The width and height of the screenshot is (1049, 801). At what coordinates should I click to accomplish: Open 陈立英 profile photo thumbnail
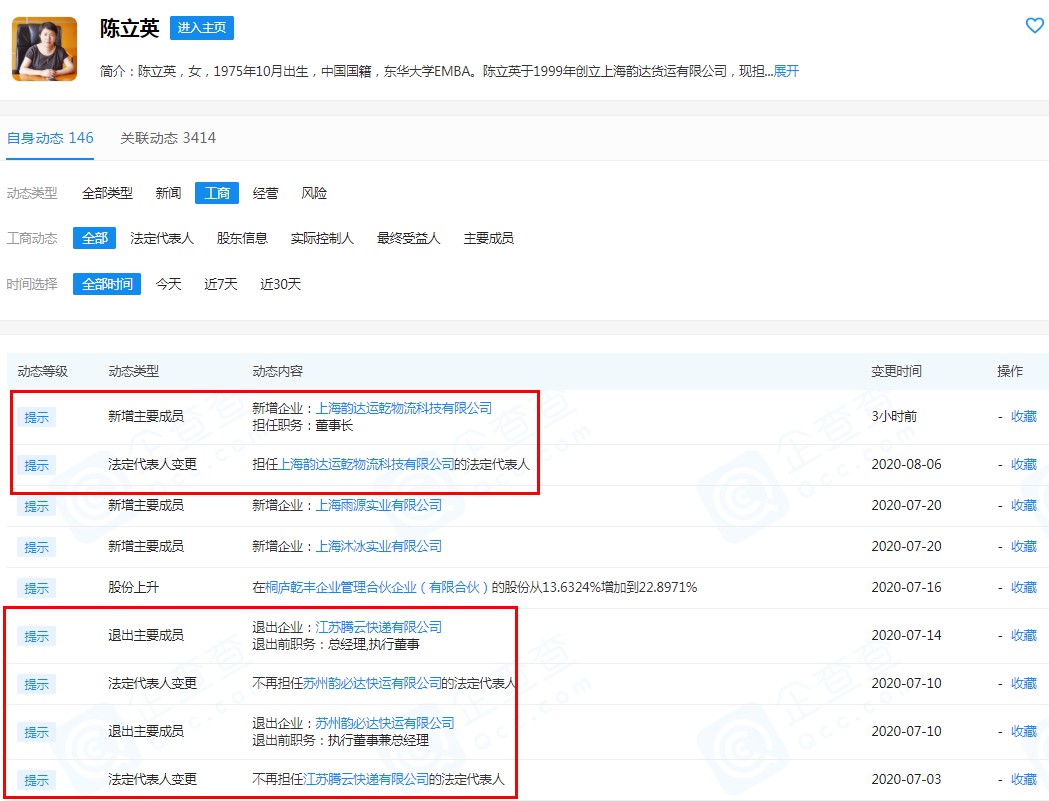click(44, 49)
